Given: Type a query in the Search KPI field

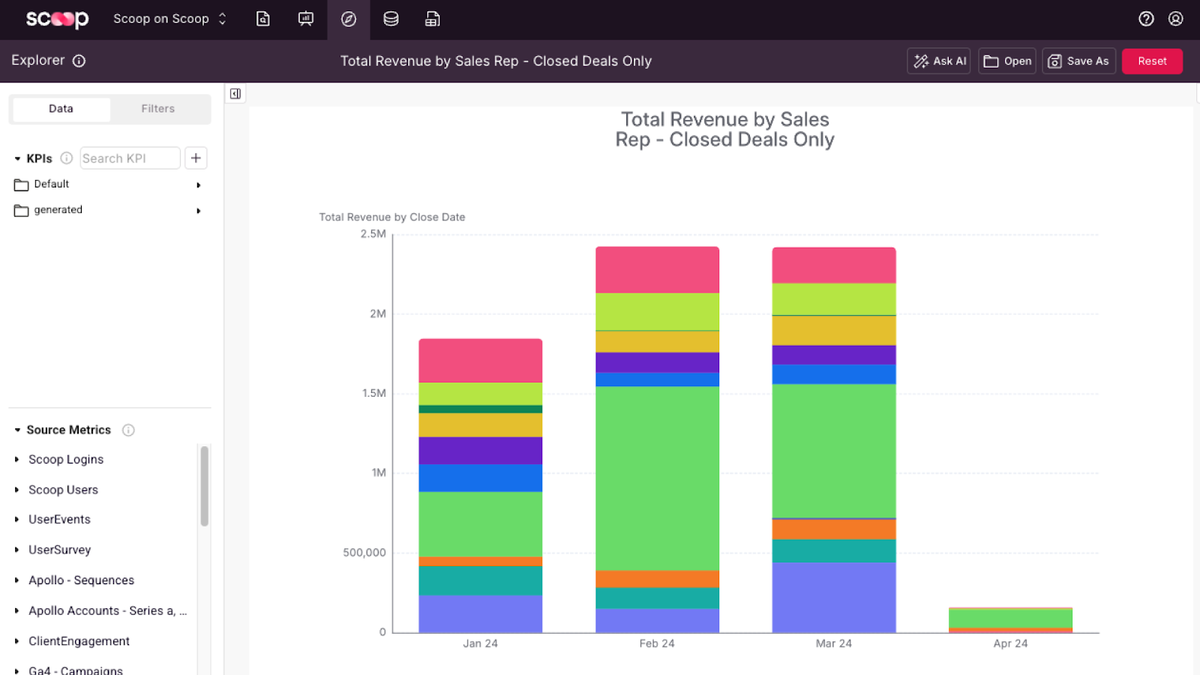Looking at the screenshot, I should 129,158.
